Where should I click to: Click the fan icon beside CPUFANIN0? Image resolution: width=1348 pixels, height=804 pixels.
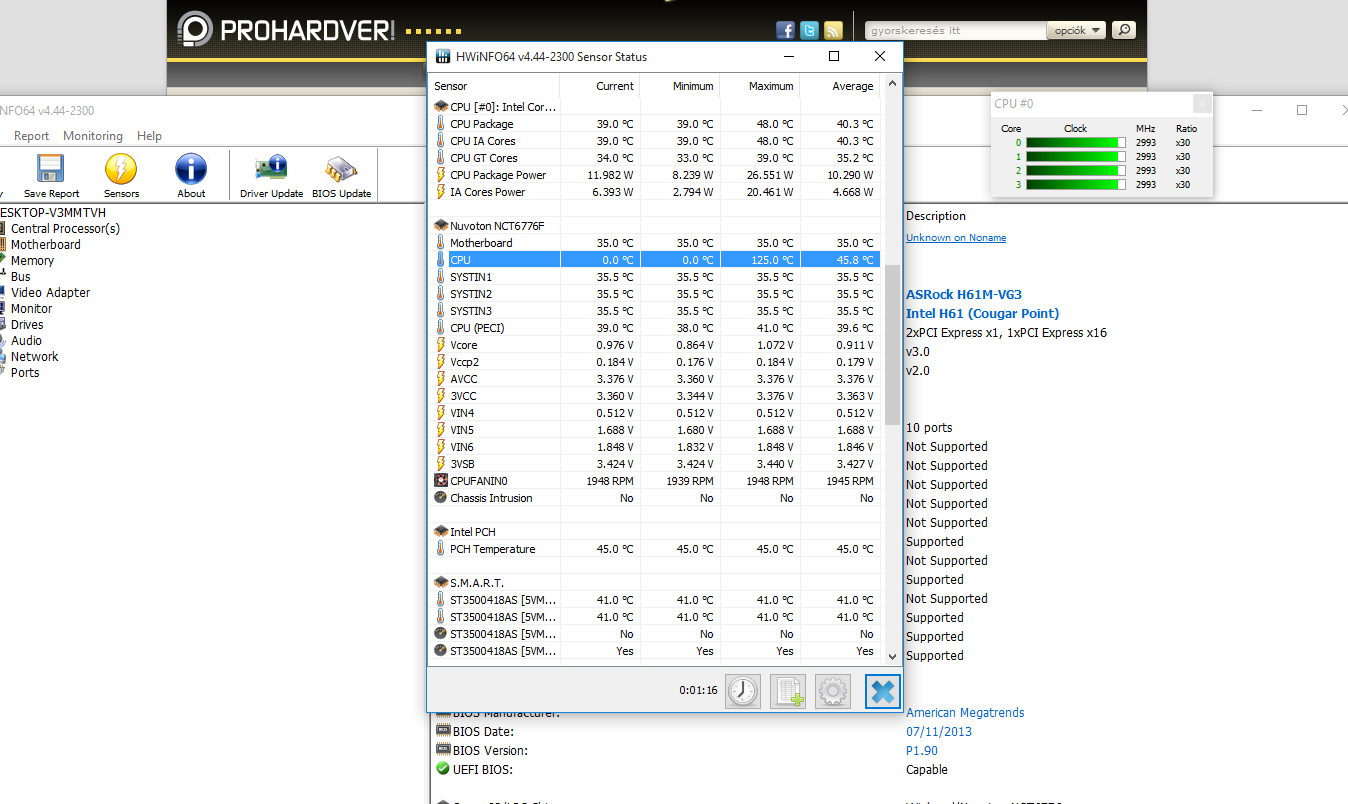(441, 481)
